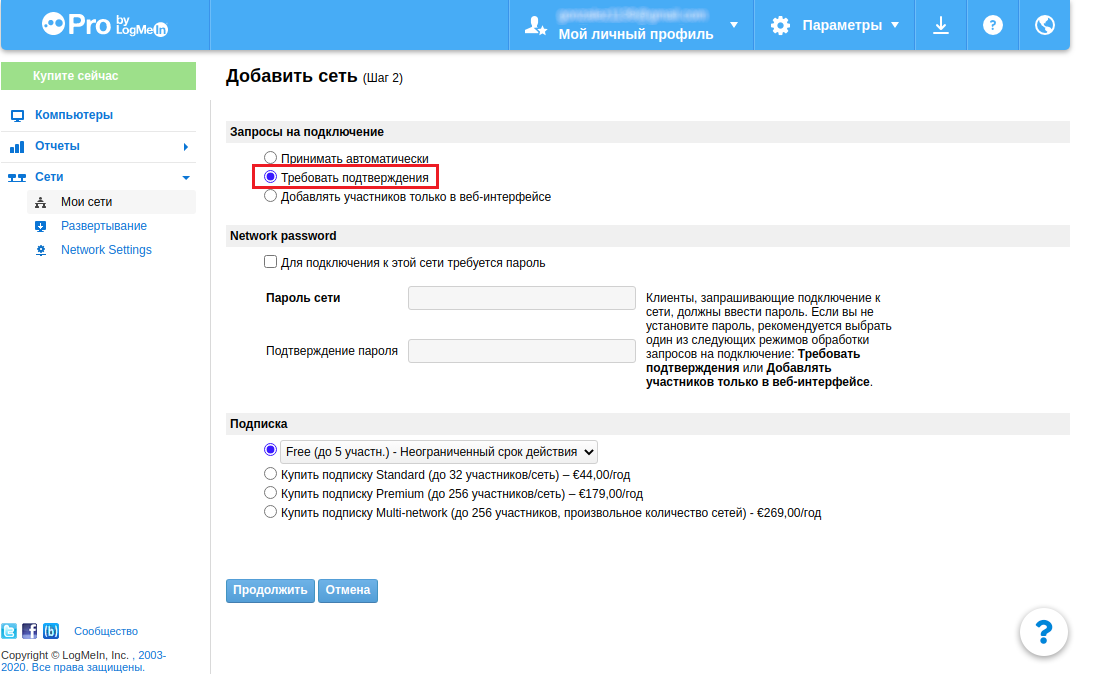The image size is (1110, 690).
Task: Open the Free subscription dropdown
Action: pos(439,451)
